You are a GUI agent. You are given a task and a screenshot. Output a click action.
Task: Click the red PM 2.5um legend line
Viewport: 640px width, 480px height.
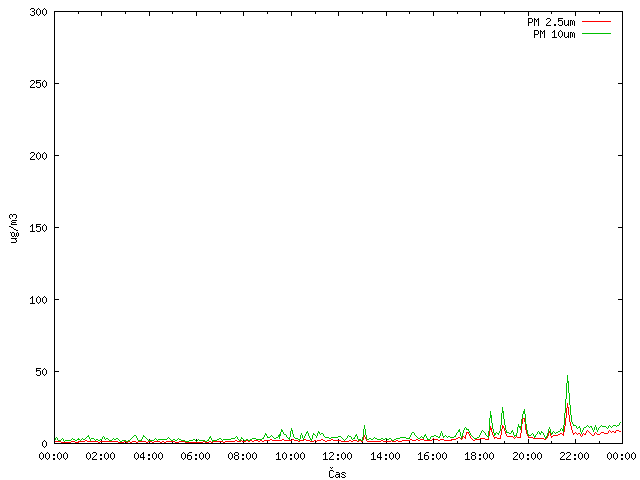(x=596, y=22)
